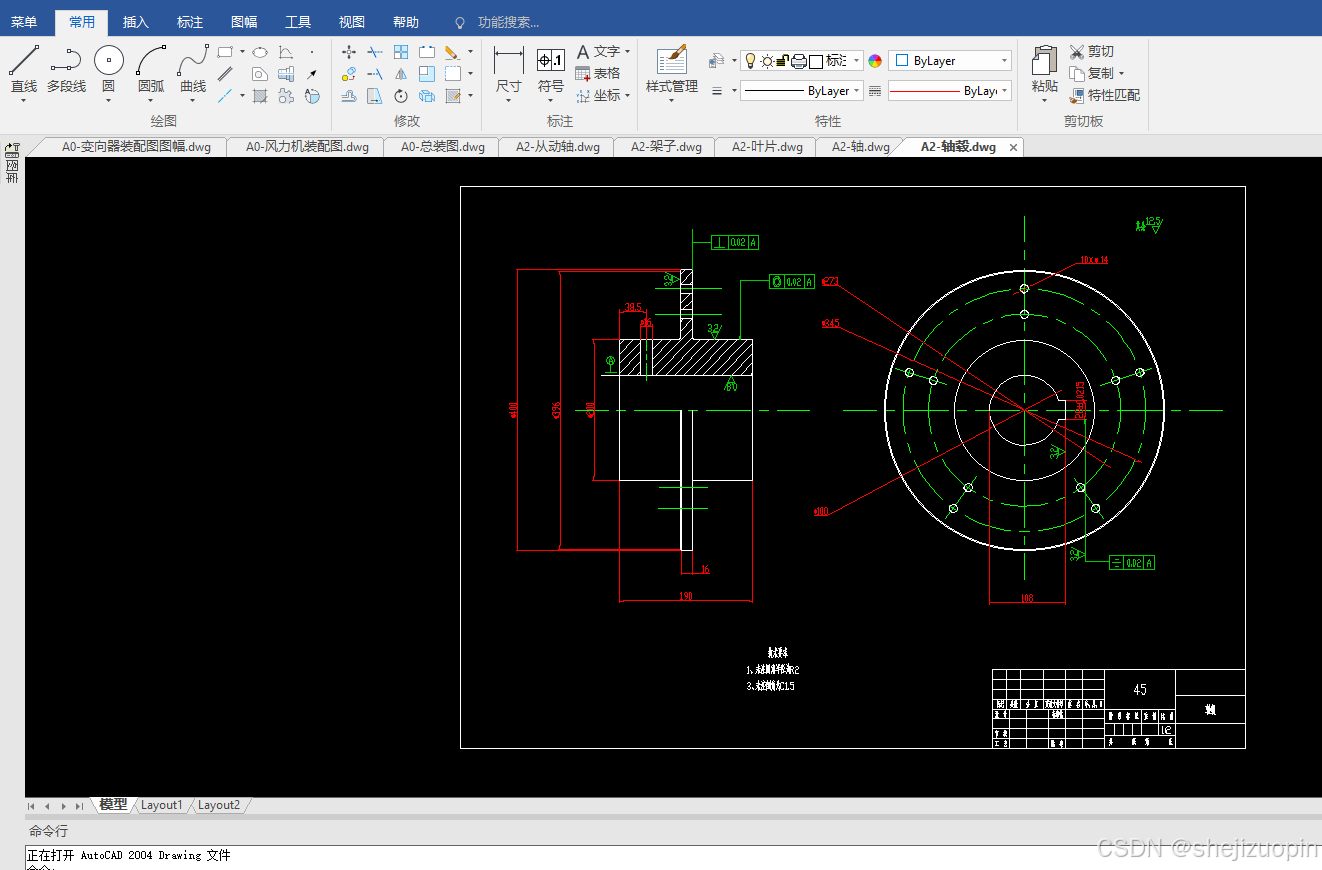The image size is (1322, 870).
Task: Select the Curve (曲线) spline tool
Action: tap(193, 68)
